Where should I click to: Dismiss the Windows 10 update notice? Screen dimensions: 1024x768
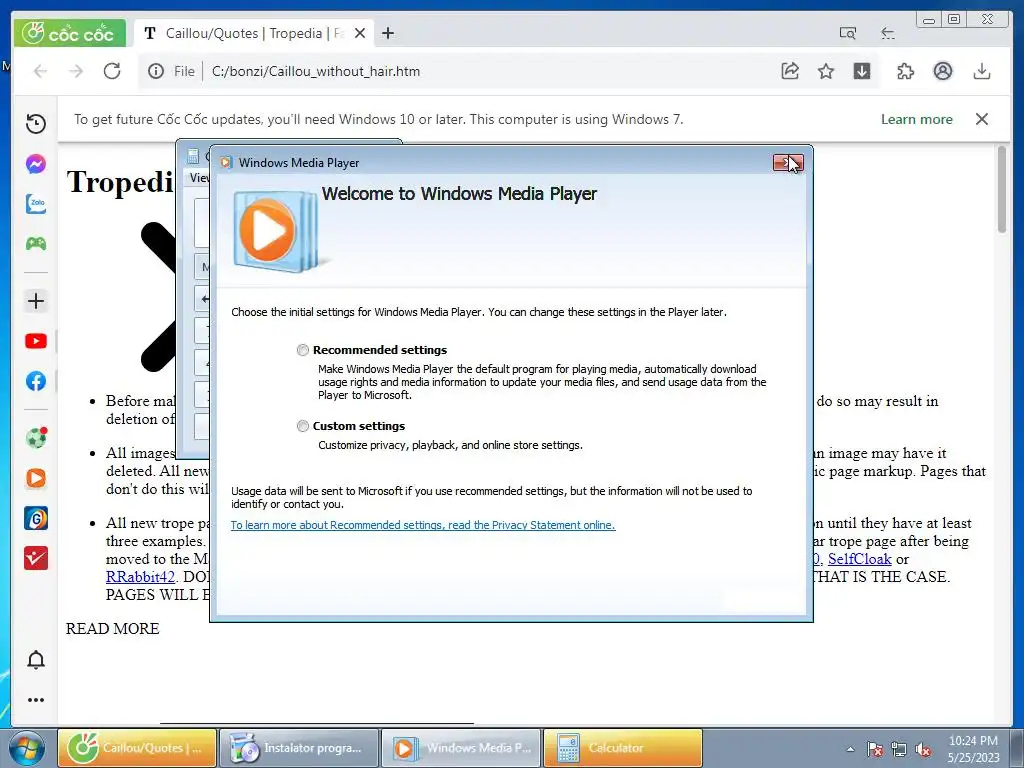click(982, 119)
